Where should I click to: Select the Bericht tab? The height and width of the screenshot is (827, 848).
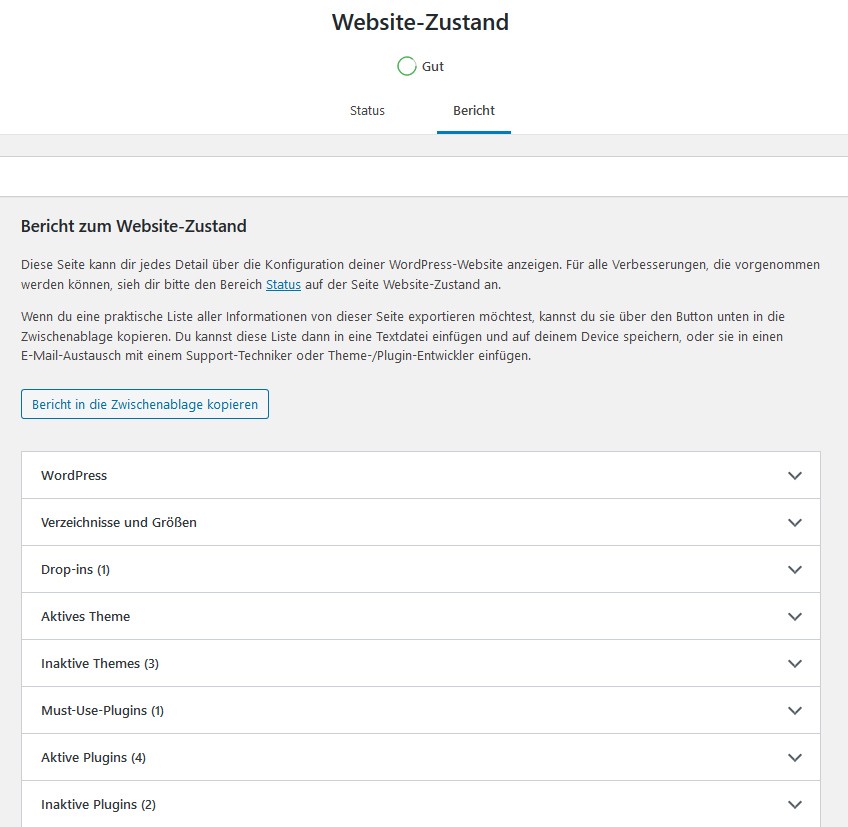click(474, 110)
